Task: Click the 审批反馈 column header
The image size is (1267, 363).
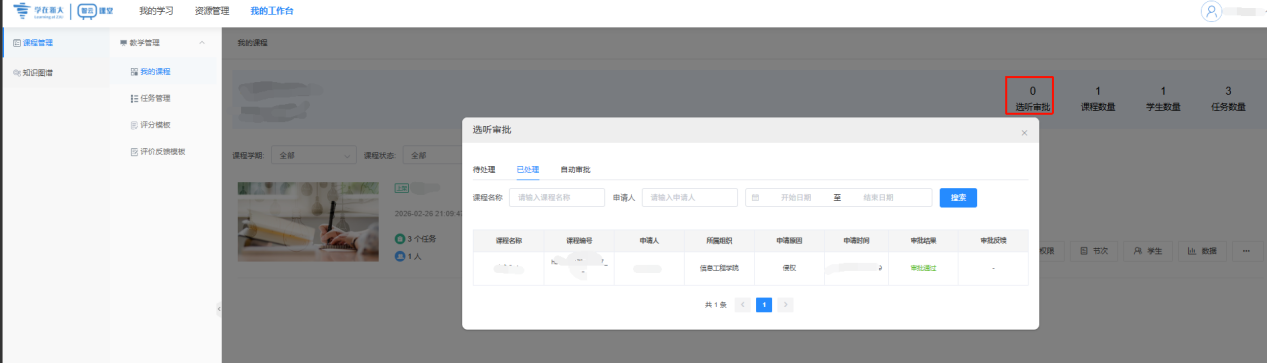Action: [993, 241]
